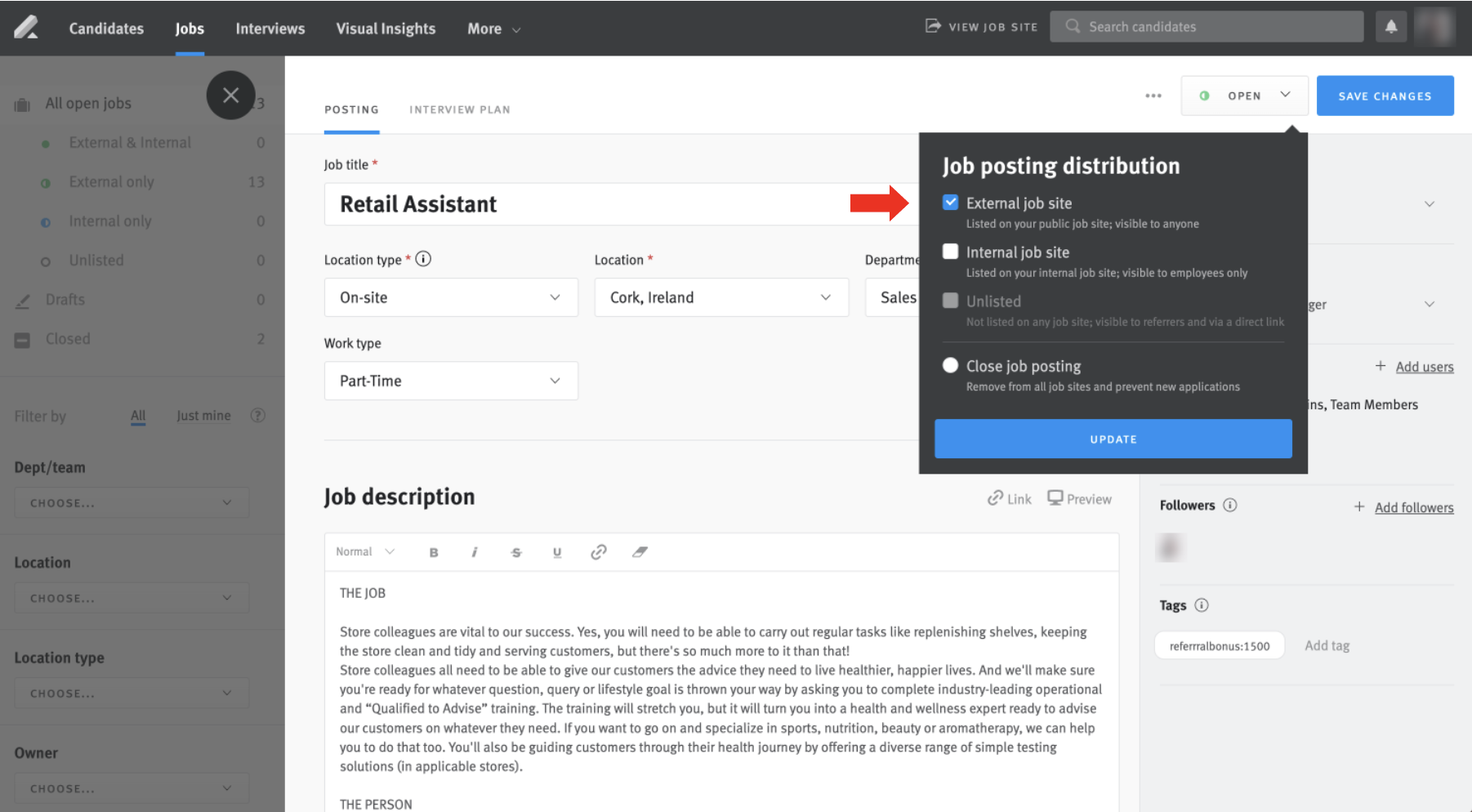Clear formatting with the eraser icon
This screenshot has height=812, width=1472.
640,551
